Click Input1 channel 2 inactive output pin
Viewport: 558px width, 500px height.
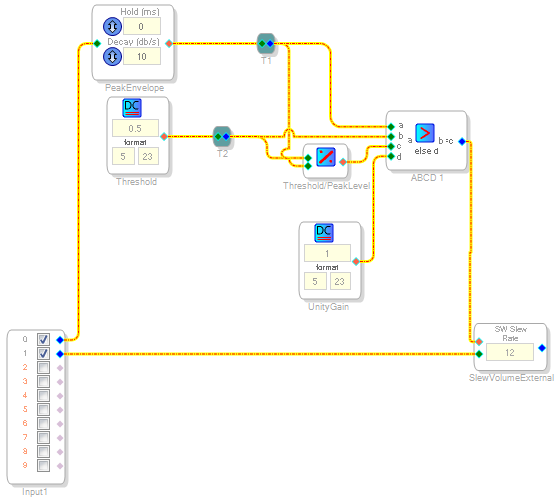point(60,368)
